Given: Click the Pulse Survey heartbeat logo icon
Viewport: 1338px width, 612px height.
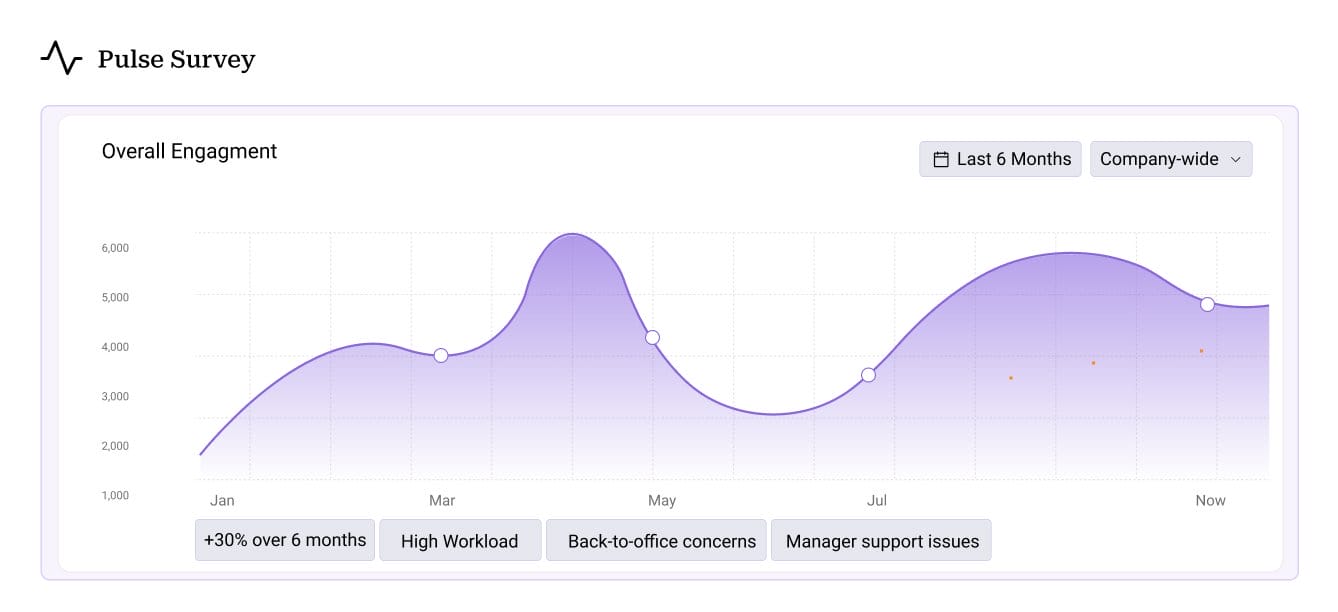Looking at the screenshot, I should (62, 58).
